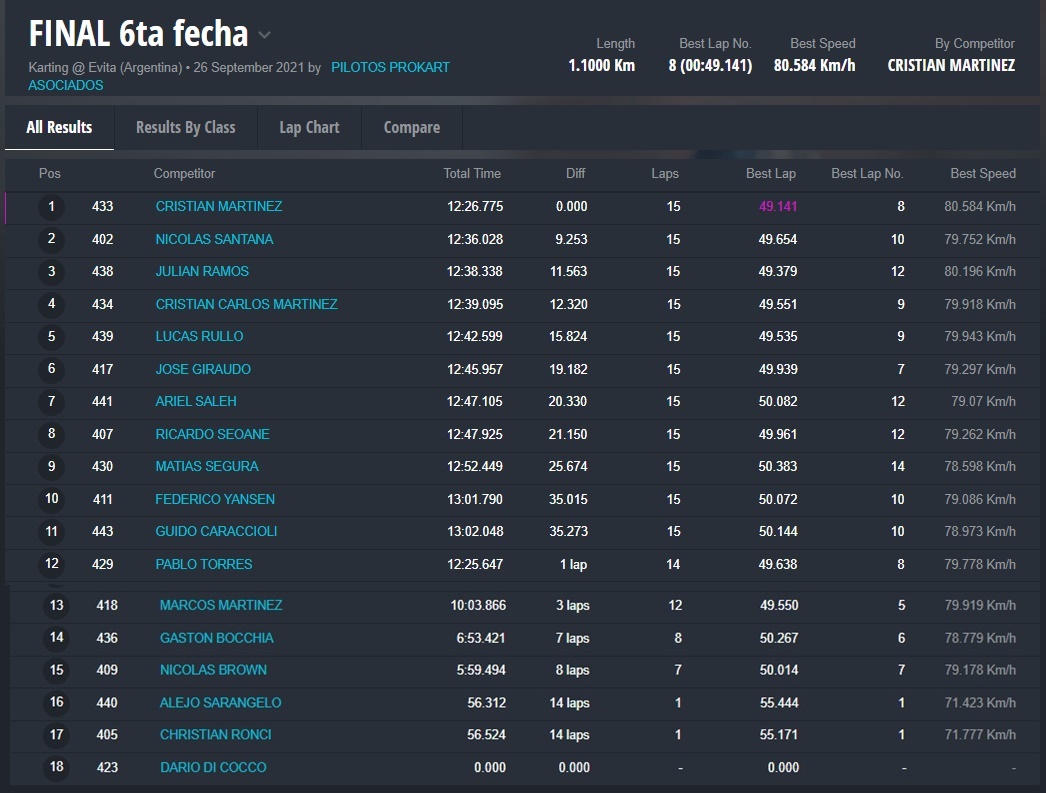Open competitor CRISTIAN MARTINEZ profile
This screenshot has width=1046, height=793.
[218, 207]
